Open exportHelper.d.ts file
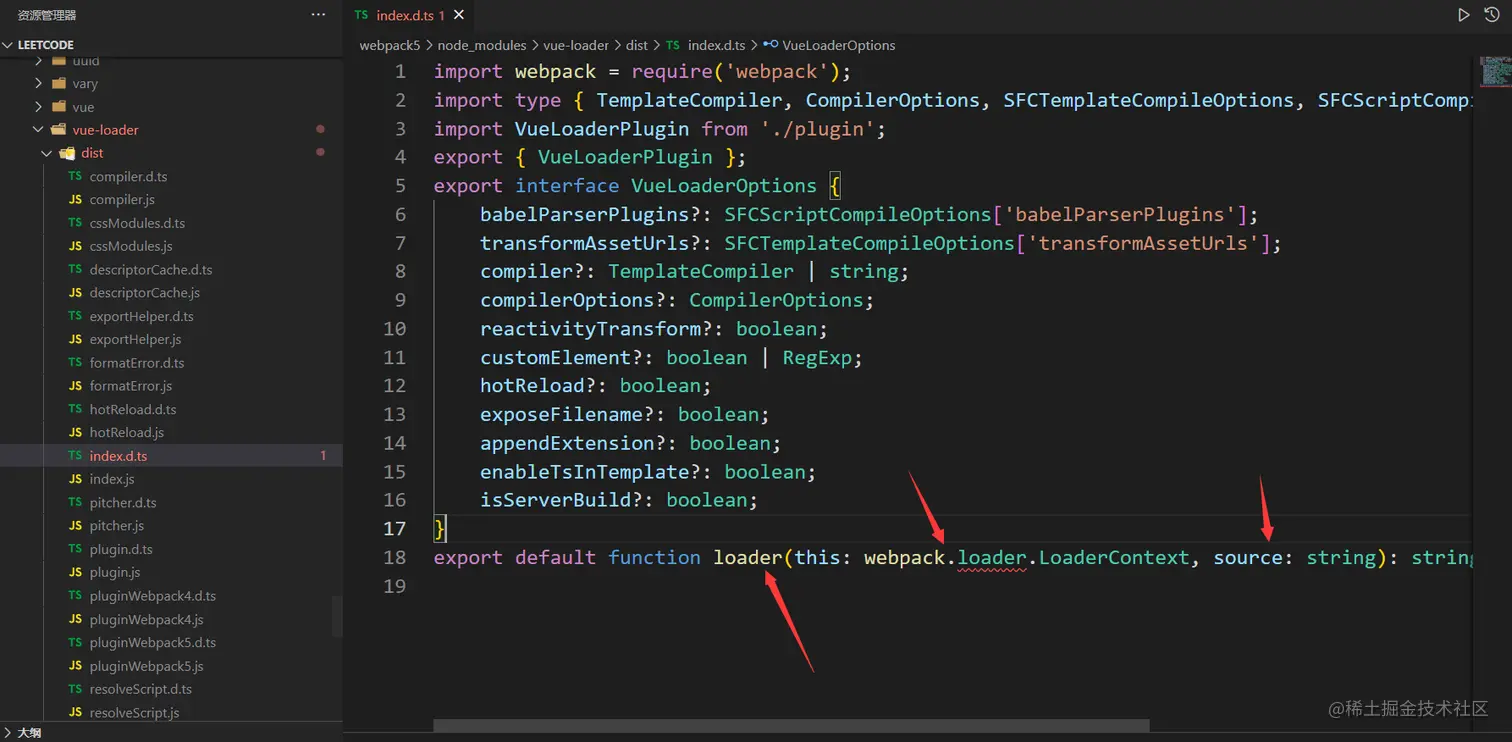The image size is (1512, 742). 141,316
